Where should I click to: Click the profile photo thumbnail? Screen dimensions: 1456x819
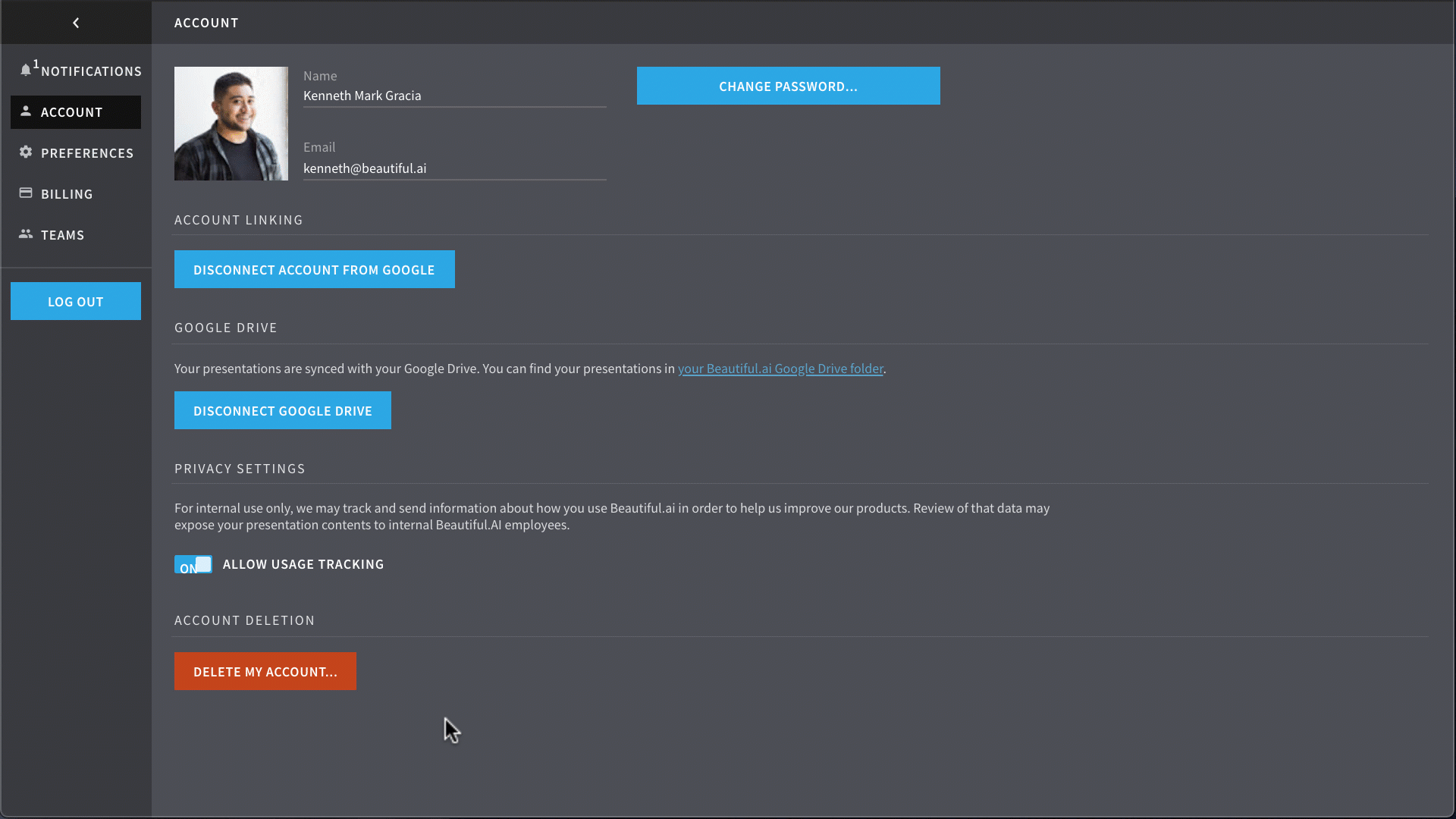(231, 124)
